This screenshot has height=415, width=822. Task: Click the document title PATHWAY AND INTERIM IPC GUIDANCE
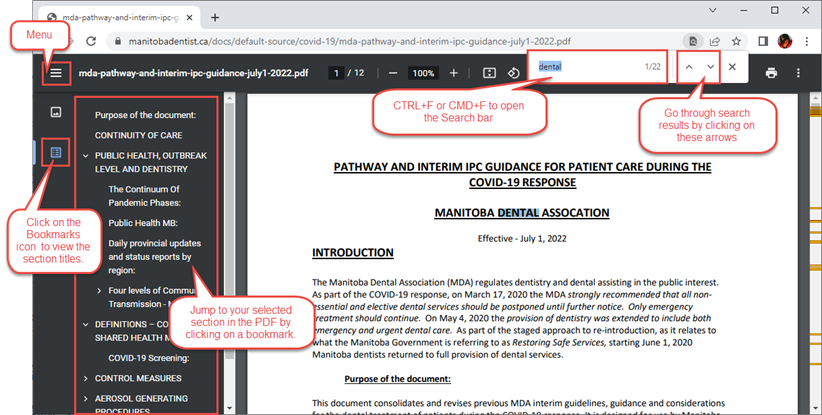pyautogui.click(x=522, y=174)
